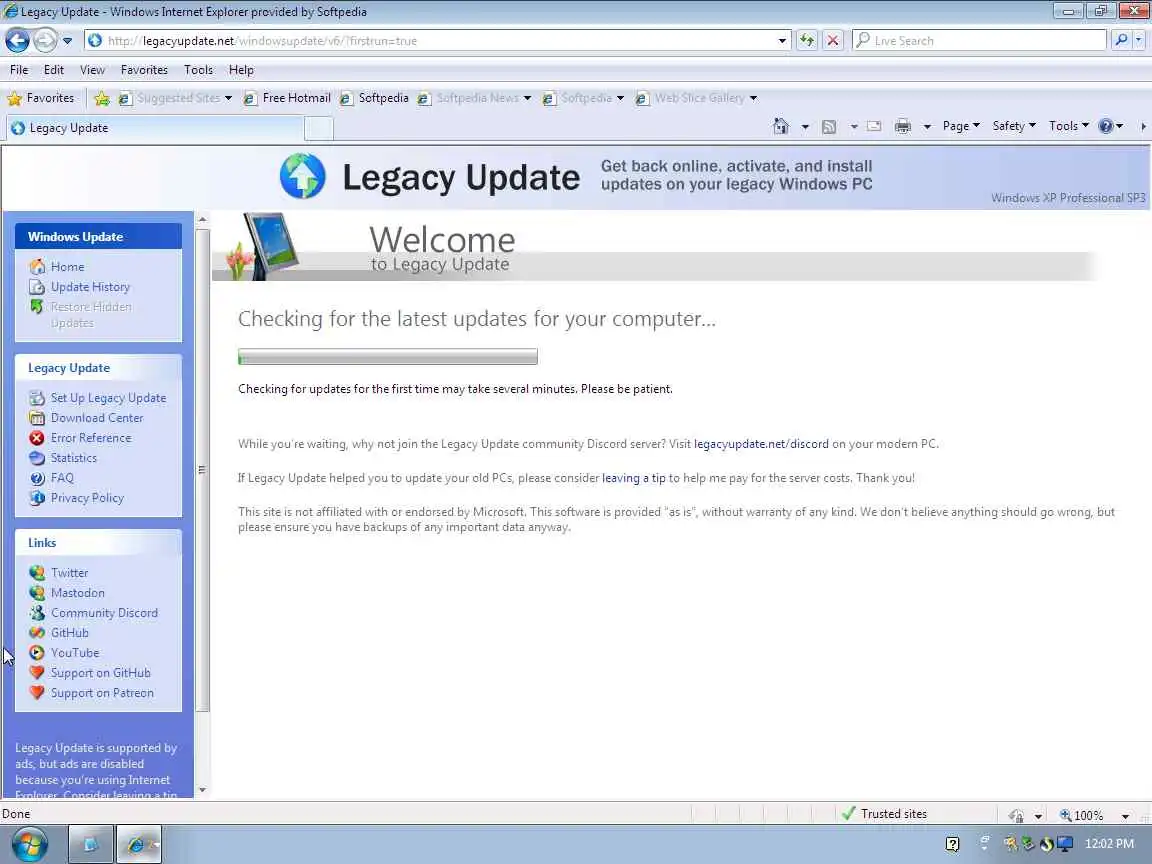Open Set Up Legacy Update link
The image size is (1152, 864).
(x=108, y=397)
